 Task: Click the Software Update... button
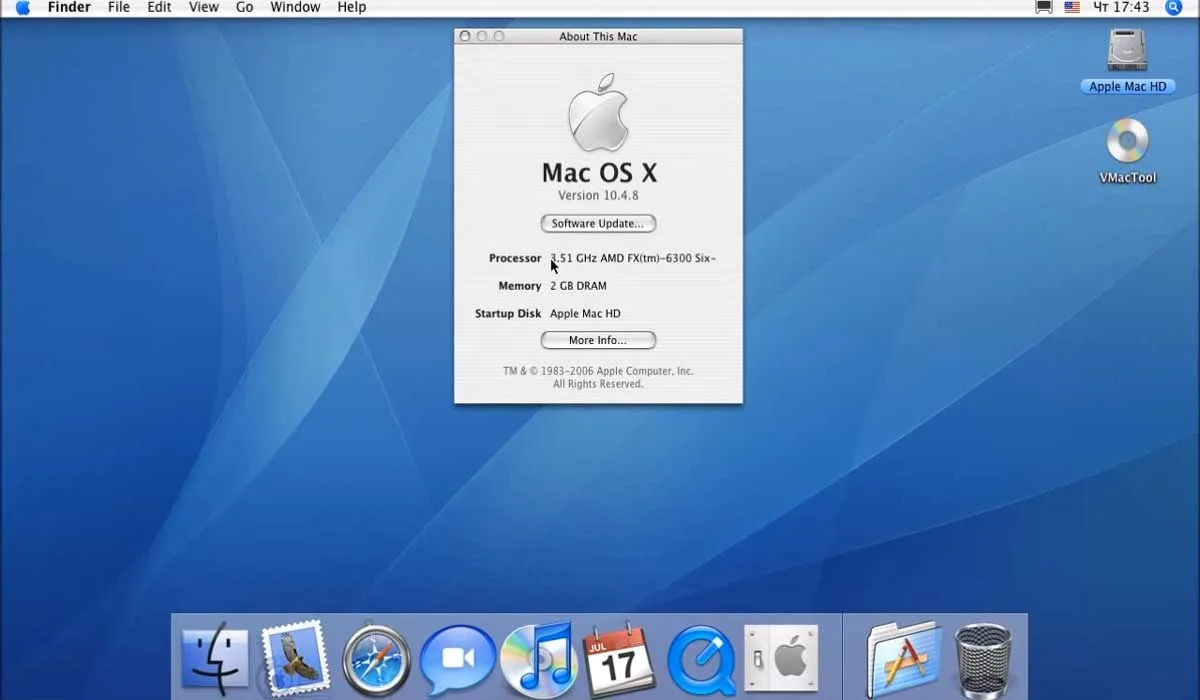(598, 224)
